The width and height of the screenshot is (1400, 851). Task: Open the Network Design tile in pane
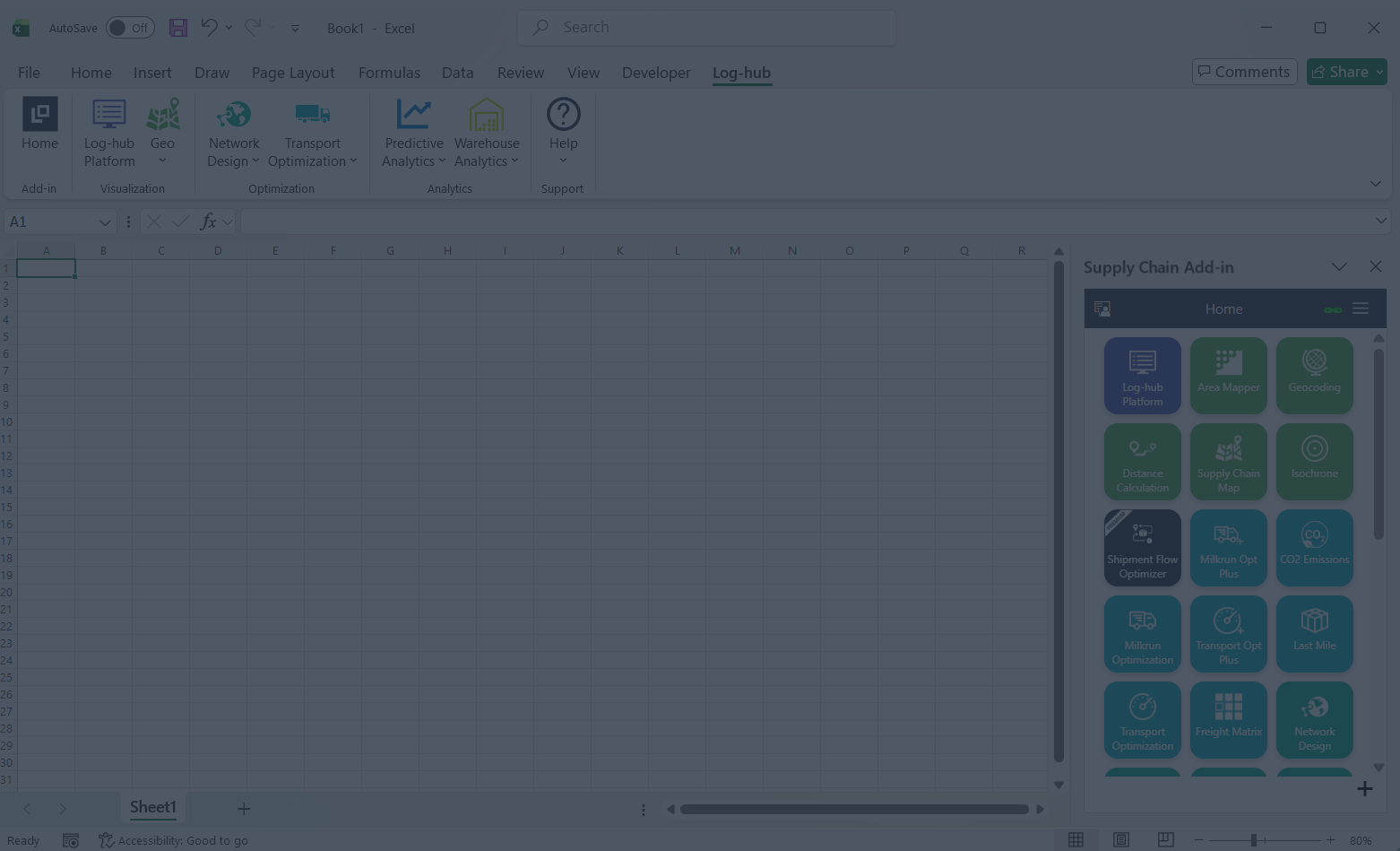[1314, 720]
